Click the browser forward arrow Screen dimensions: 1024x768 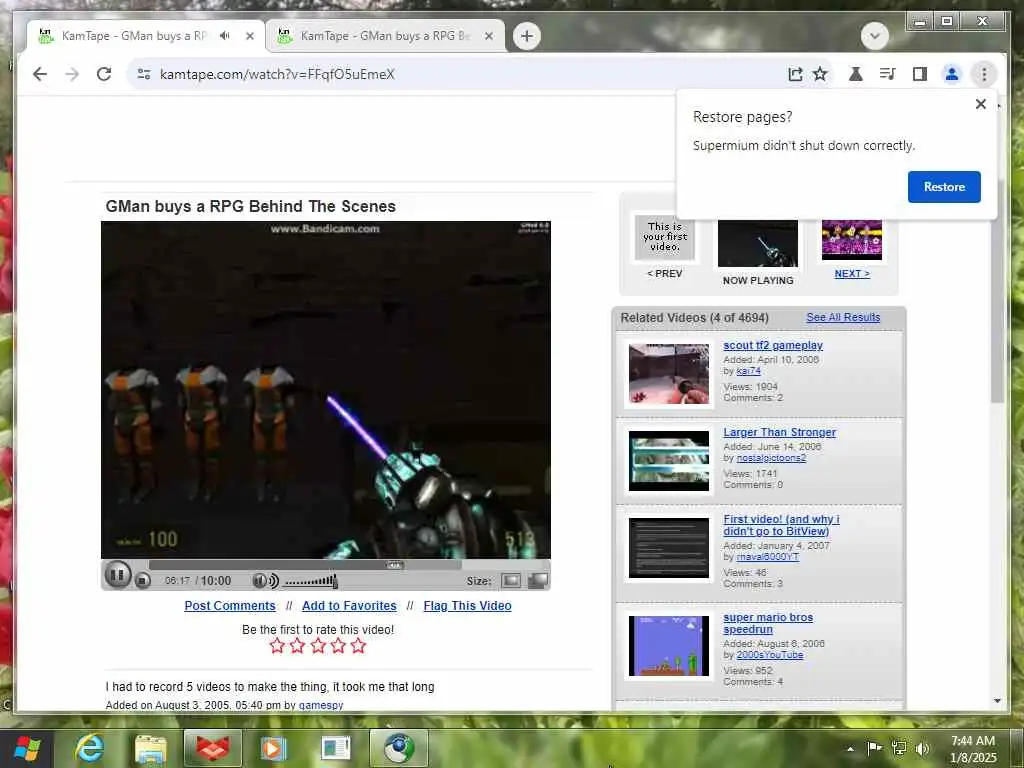72,74
